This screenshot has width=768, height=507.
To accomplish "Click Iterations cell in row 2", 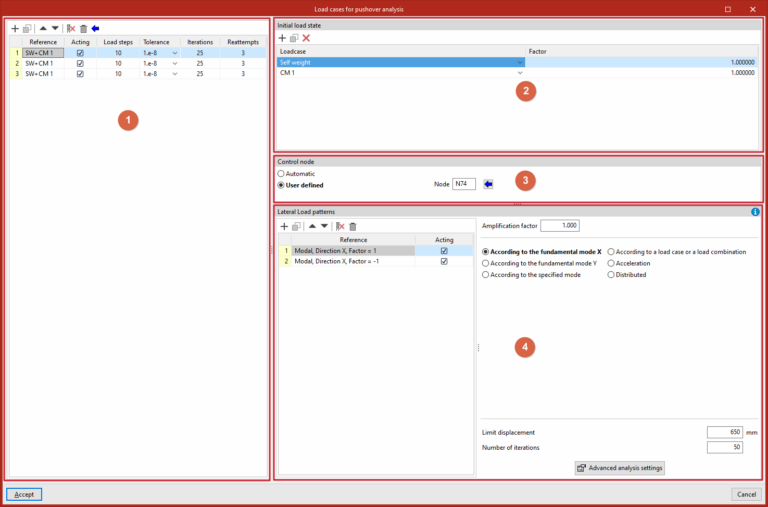I will pos(200,63).
